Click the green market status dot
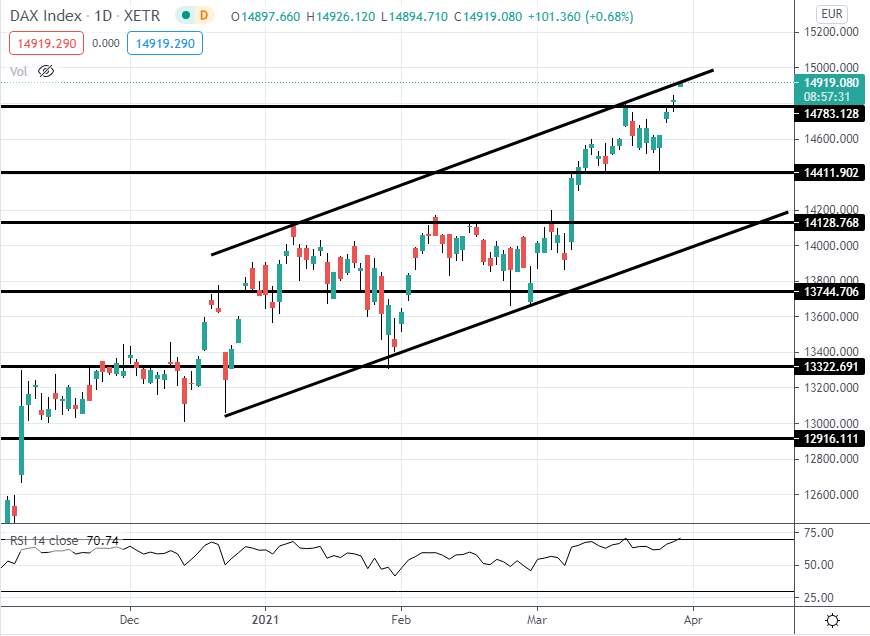 point(185,16)
